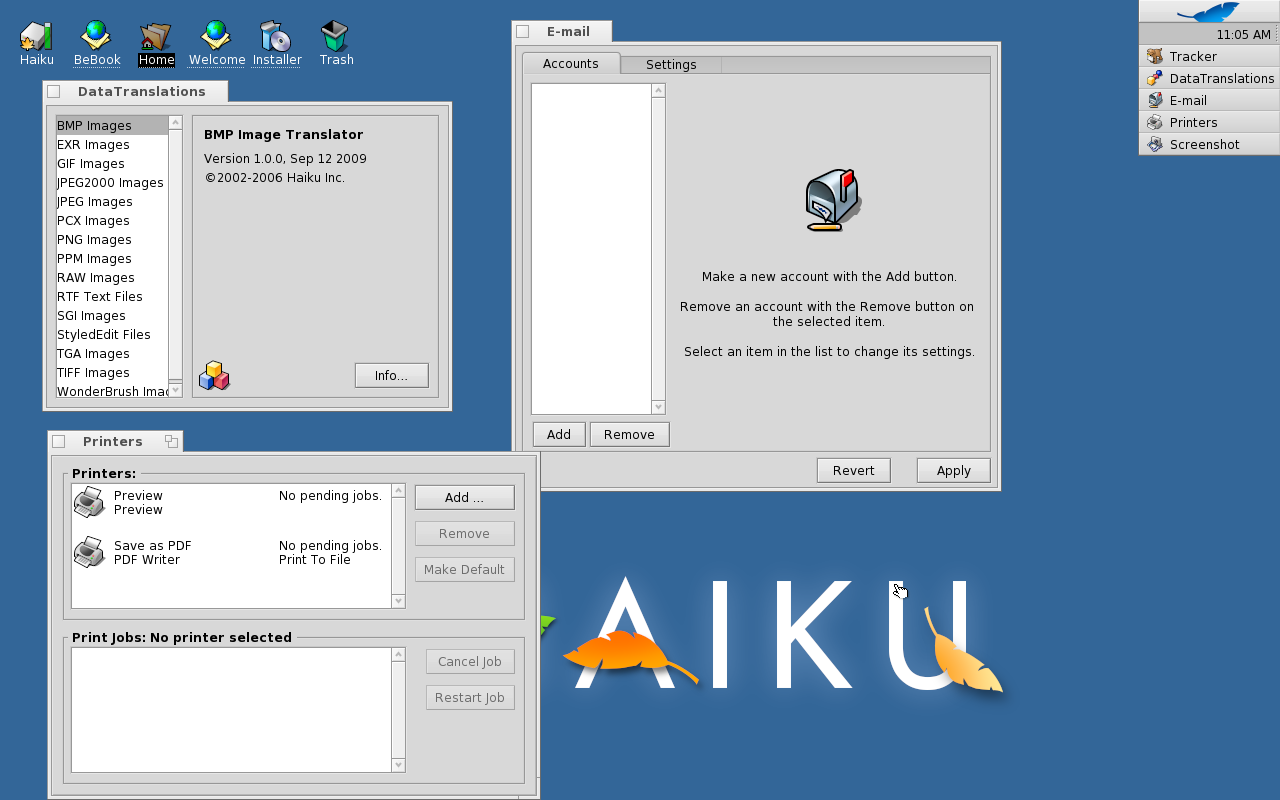
Task: Click the Info... button in DataTranslations
Action: 391,375
